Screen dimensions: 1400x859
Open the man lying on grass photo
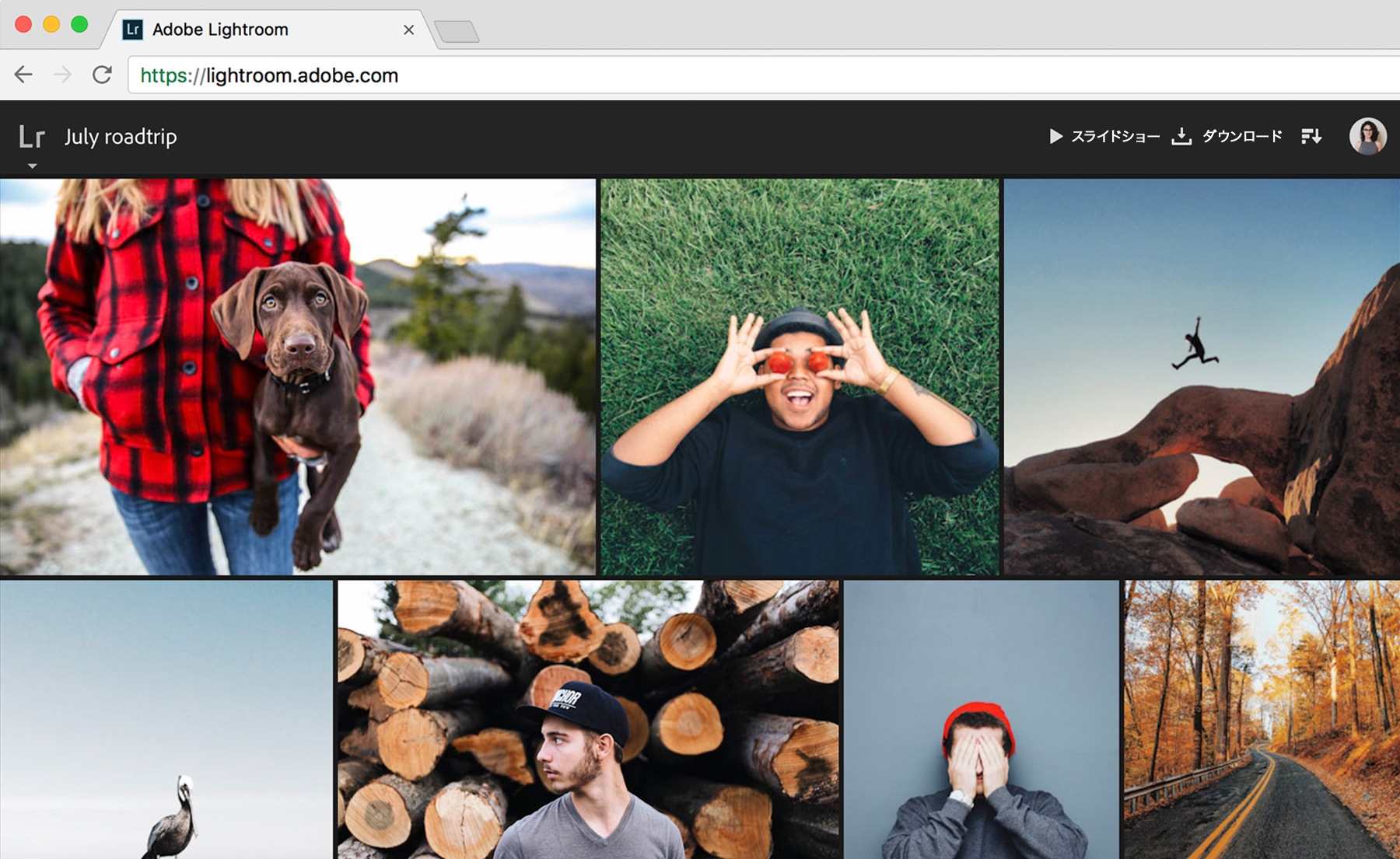(800, 377)
